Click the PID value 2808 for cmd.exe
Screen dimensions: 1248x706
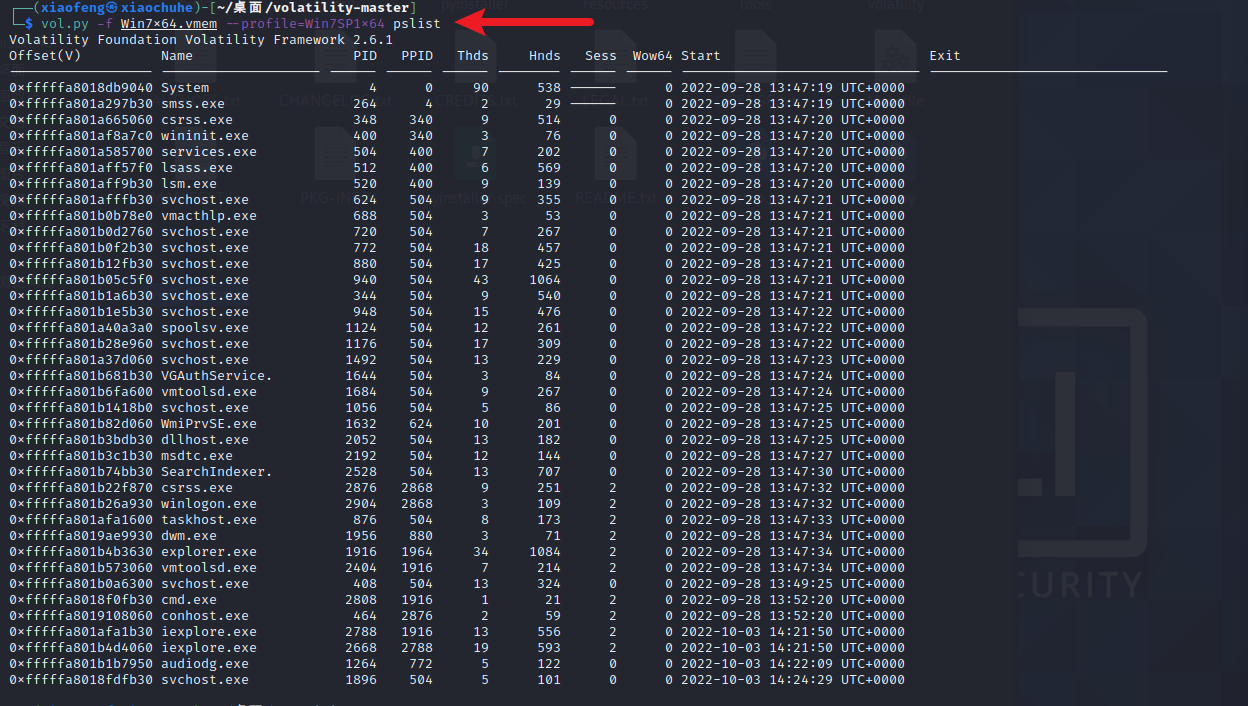[361, 599]
